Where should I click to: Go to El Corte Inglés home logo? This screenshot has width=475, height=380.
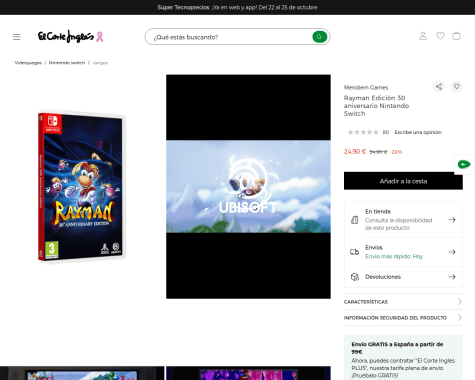tap(66, 36)
